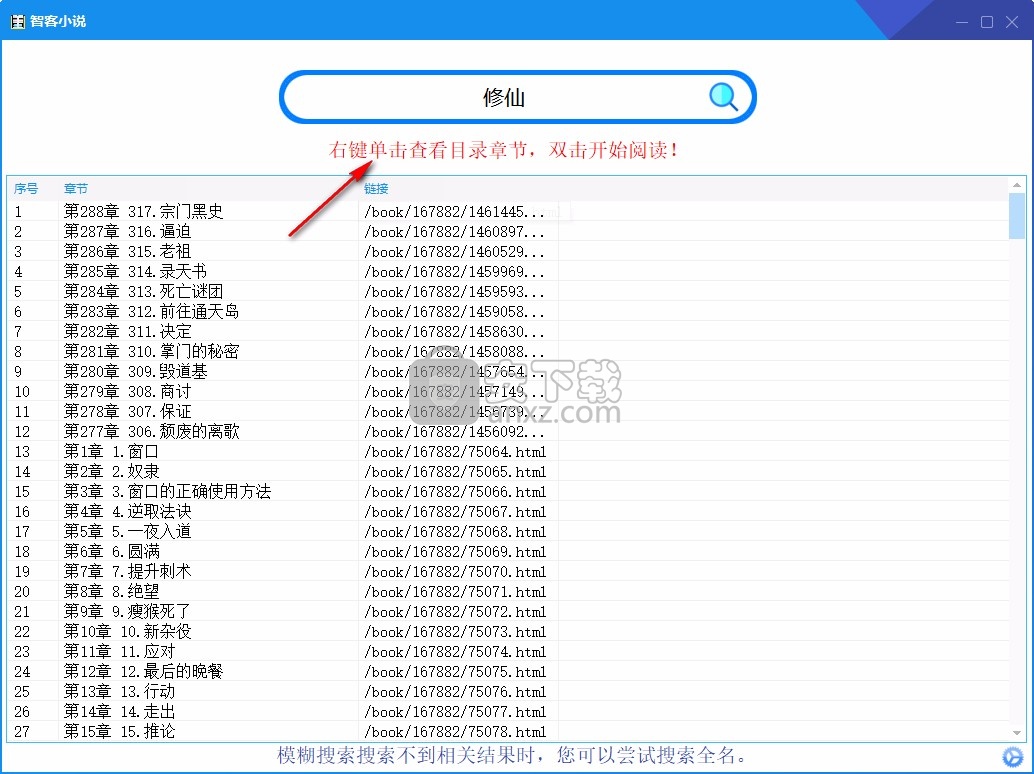The image size is (1034, 774).
Task: Select chapter 第278章 307.保证
Action: [x=127, y=411]
